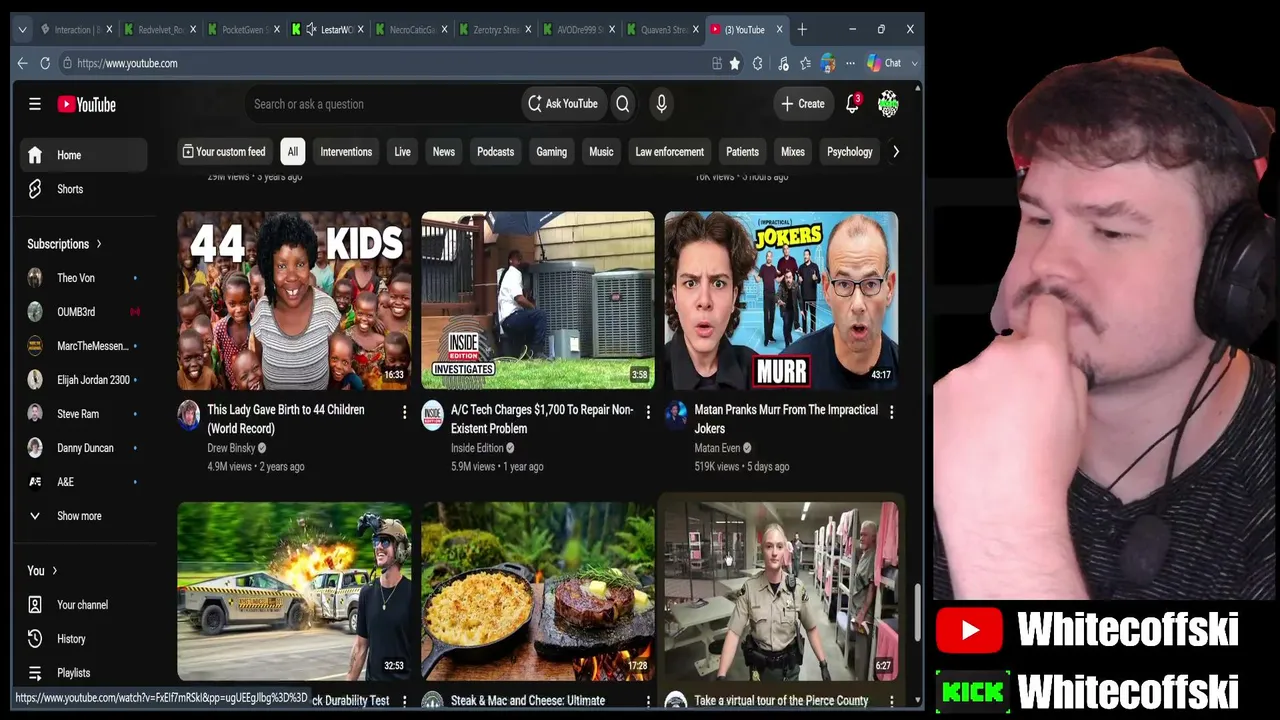Focus the YouTube search field

coord(385,104)
